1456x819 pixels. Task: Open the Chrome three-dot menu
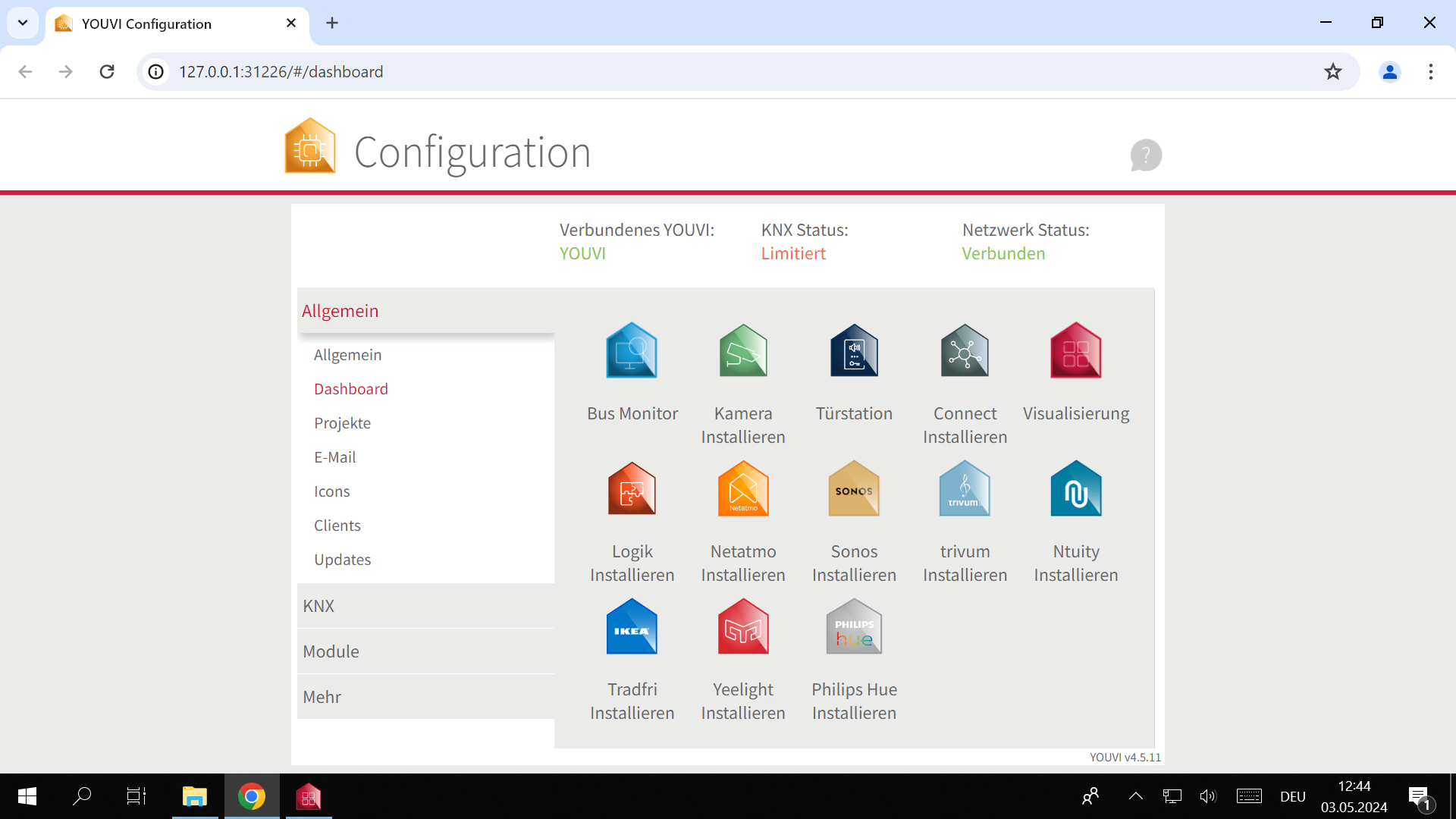pyautogui.click(x=1431, y=72)
